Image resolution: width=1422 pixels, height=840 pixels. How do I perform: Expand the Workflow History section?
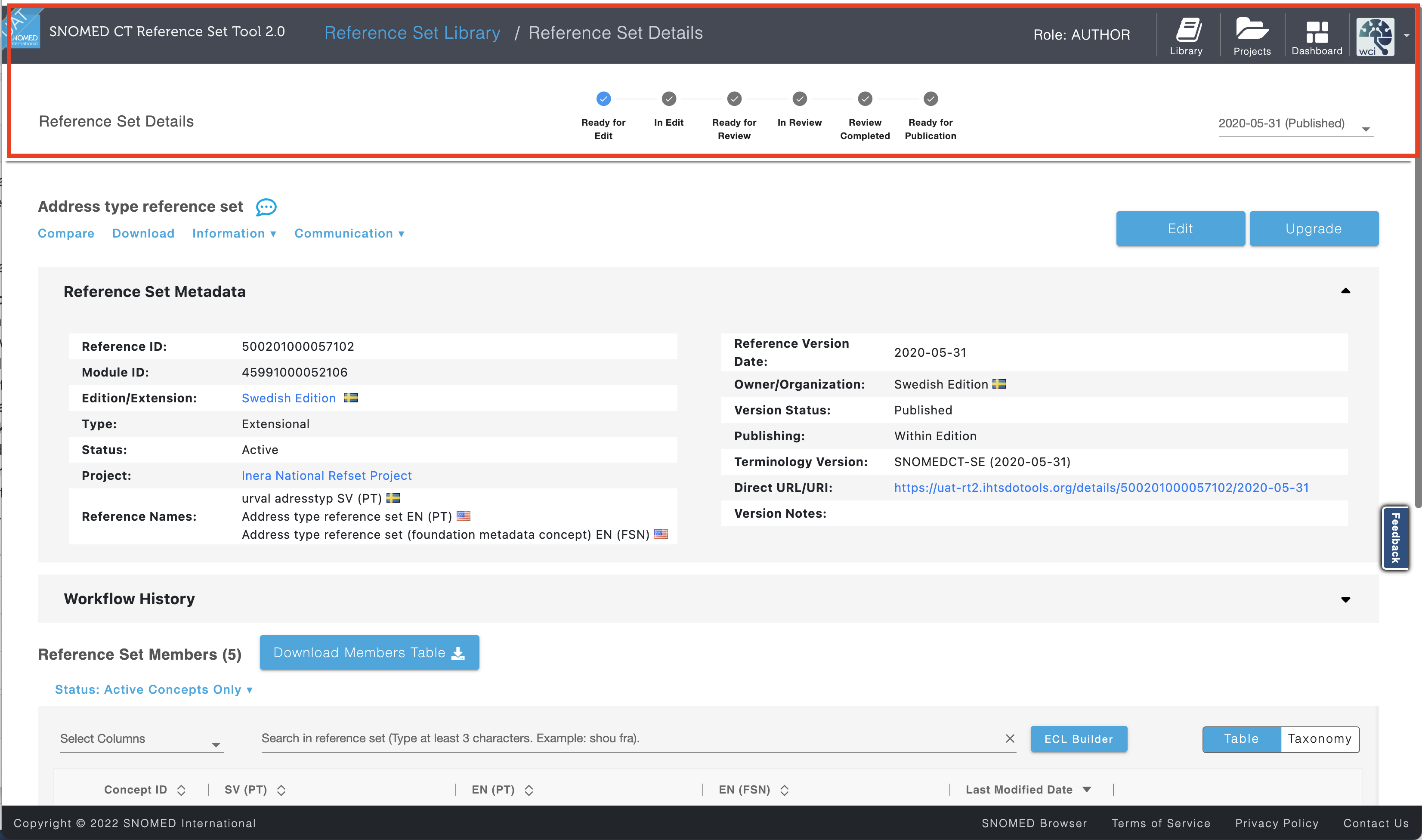tap(1345, 599)
